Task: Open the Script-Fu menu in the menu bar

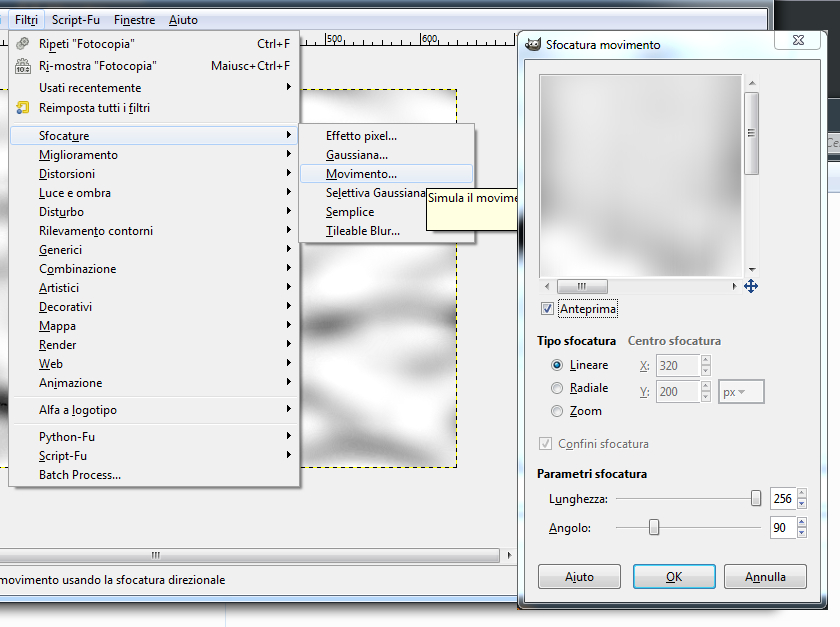Action: [76, 20]
